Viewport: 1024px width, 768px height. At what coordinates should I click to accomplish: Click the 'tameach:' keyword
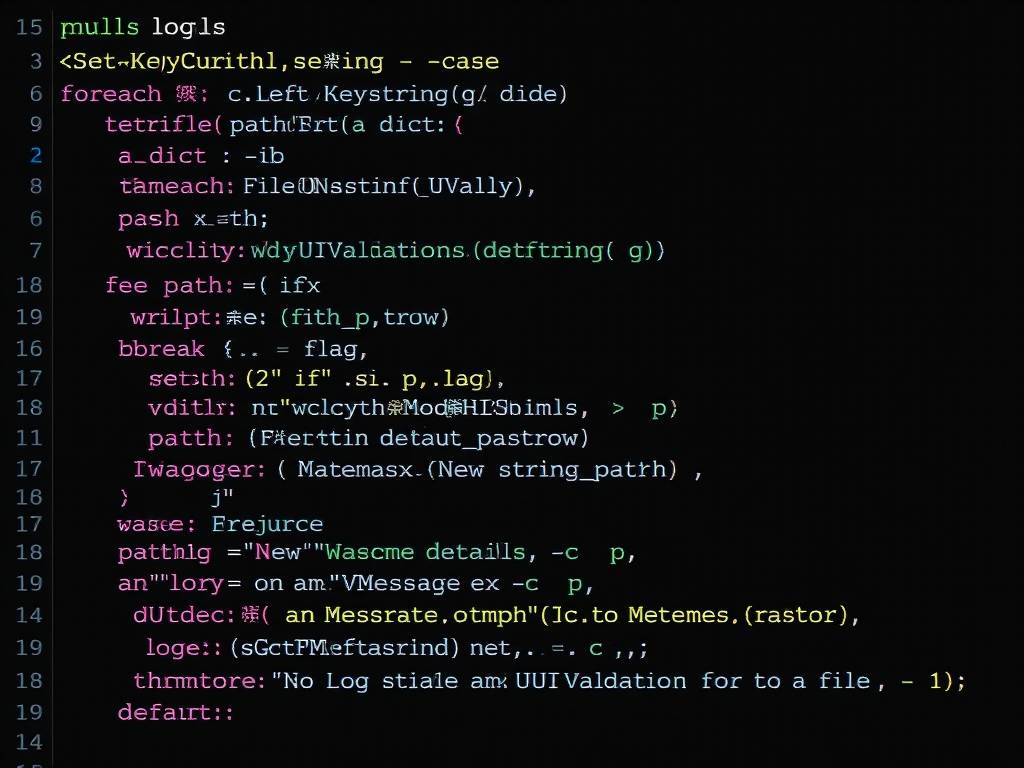176,186
